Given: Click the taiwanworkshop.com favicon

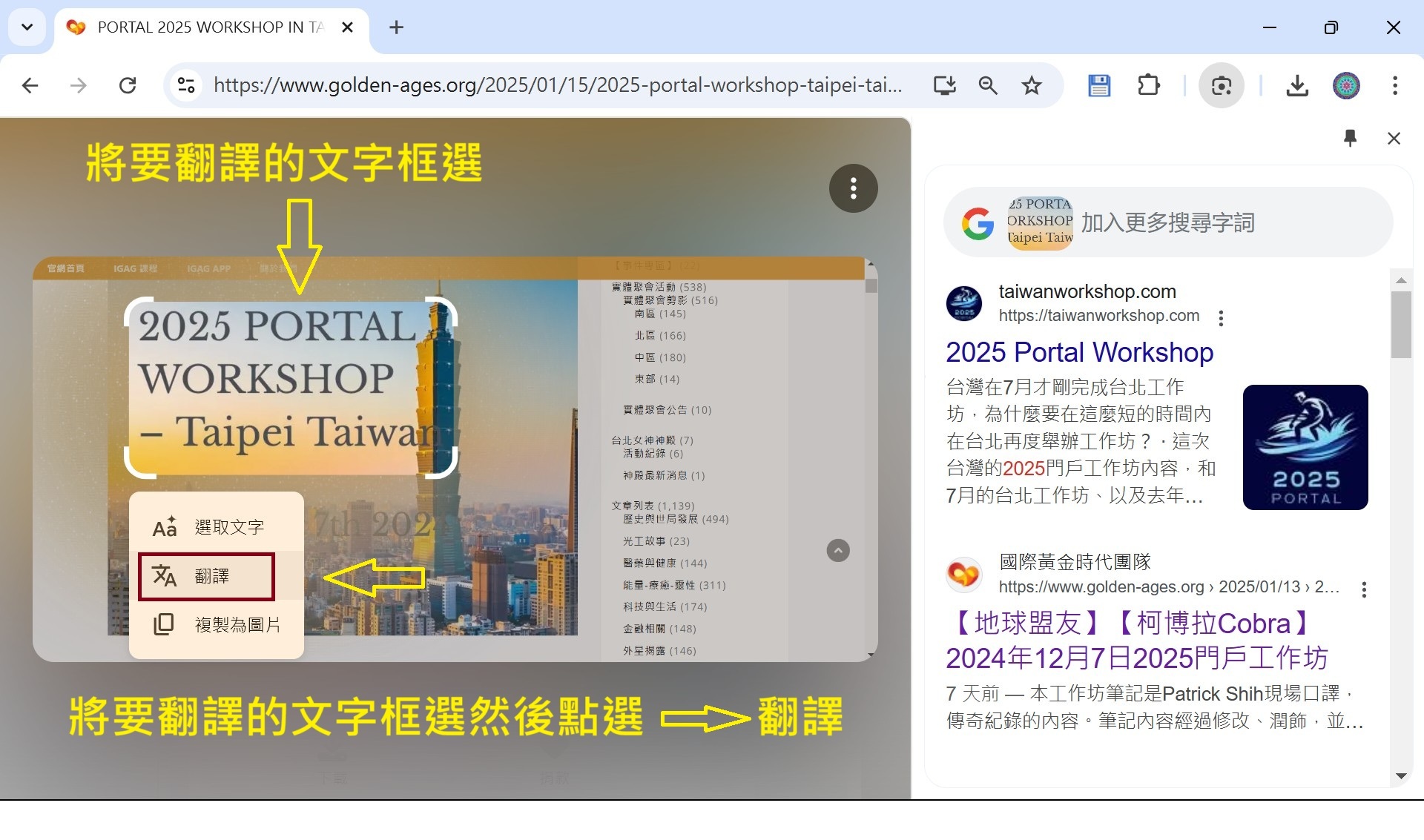Looking at the screenshot, I should (964, 303).
